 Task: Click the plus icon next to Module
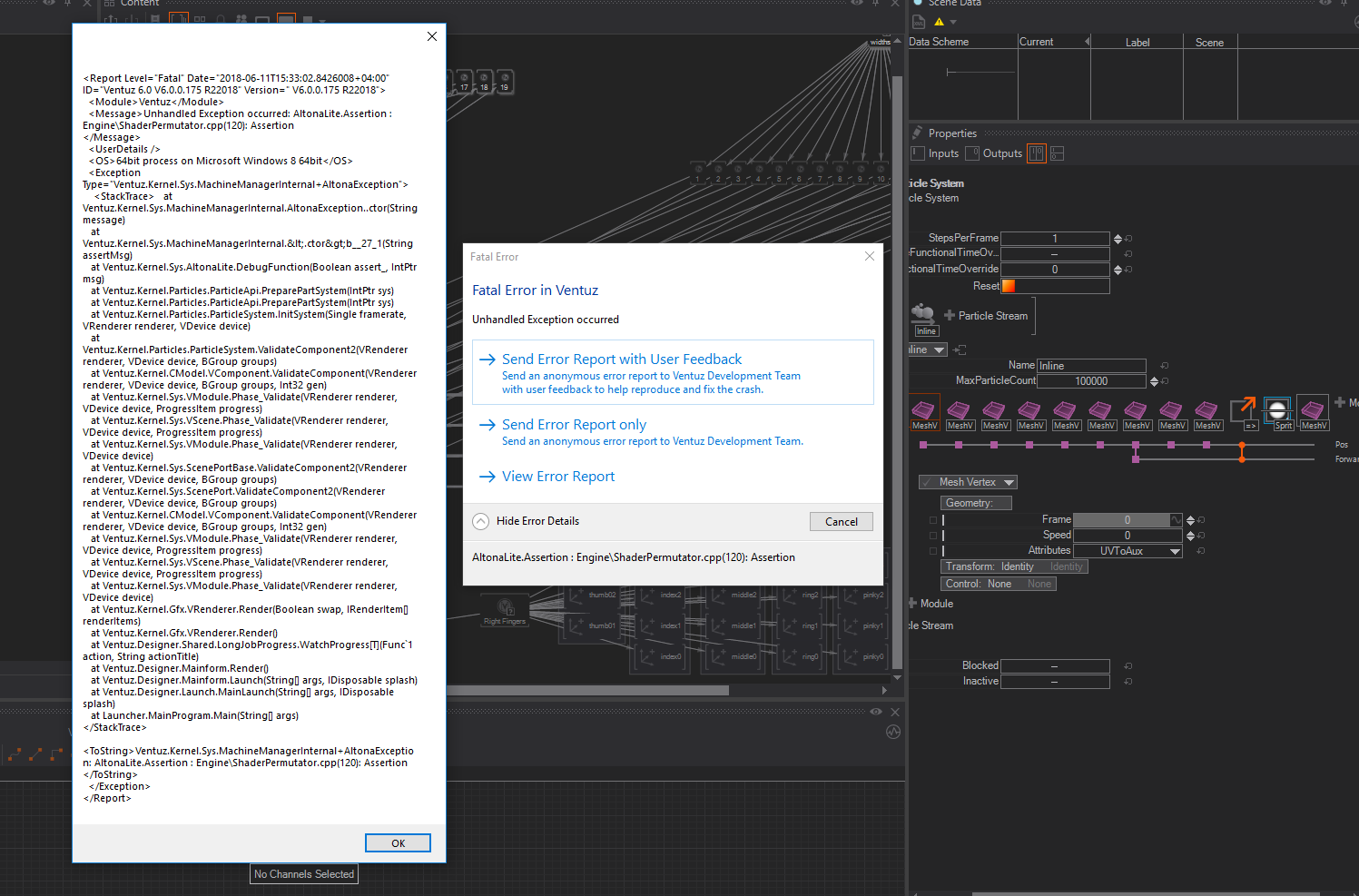tap(912, 603)
